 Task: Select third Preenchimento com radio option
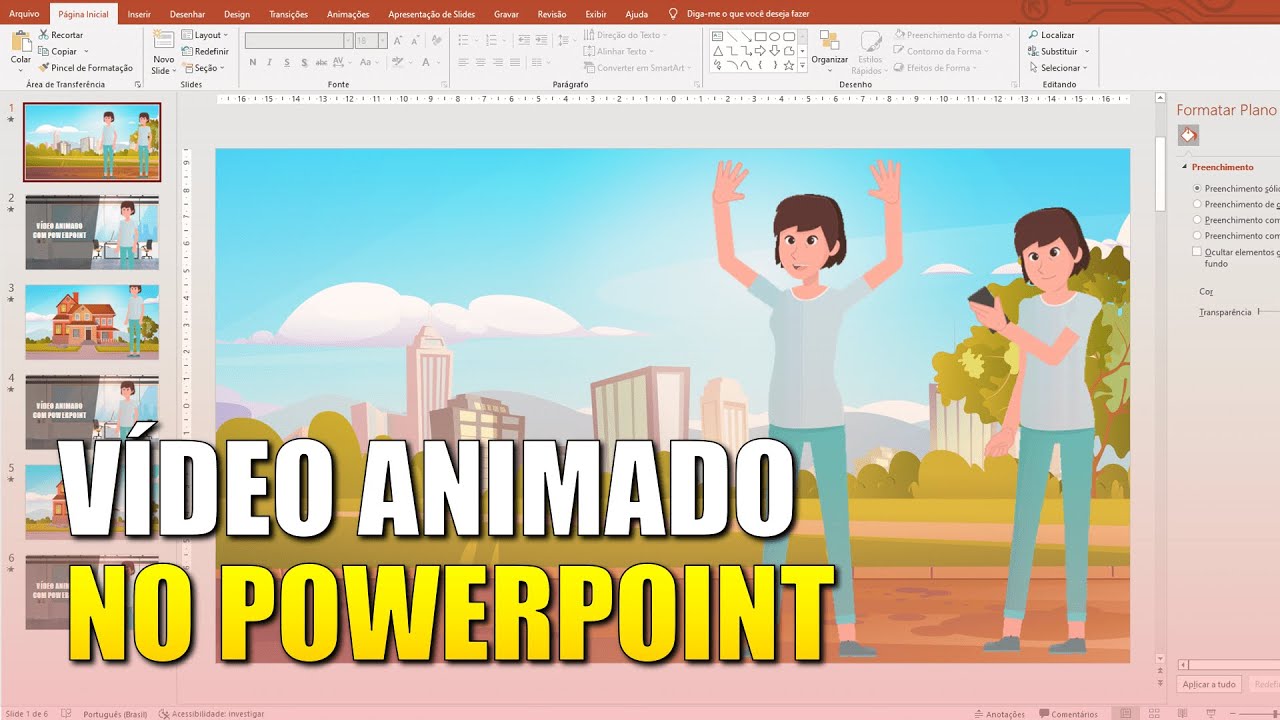tap(1197, 220)
